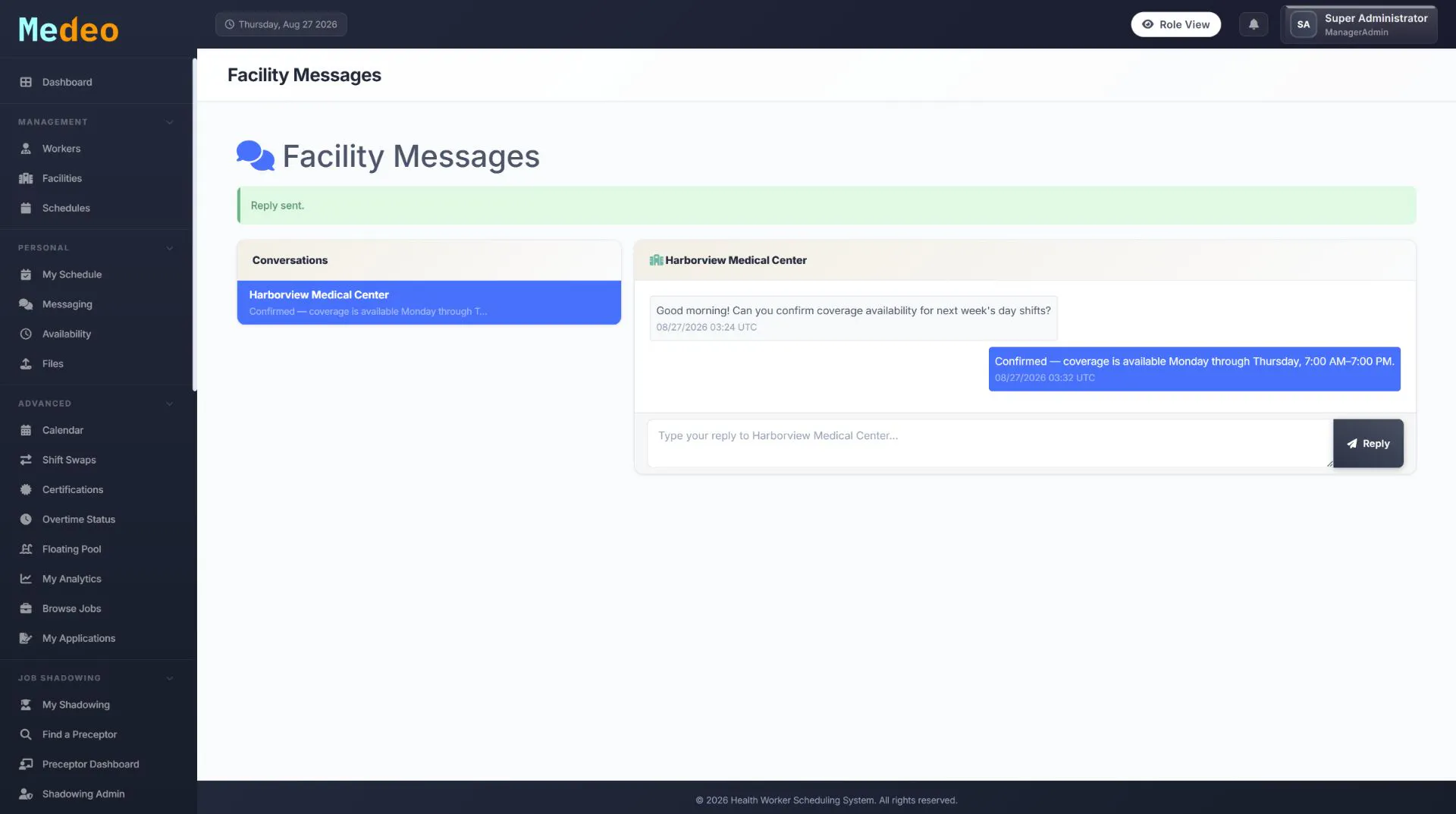
Task: Click the Dashboard grid icon
Action: [x=26, y=82]
